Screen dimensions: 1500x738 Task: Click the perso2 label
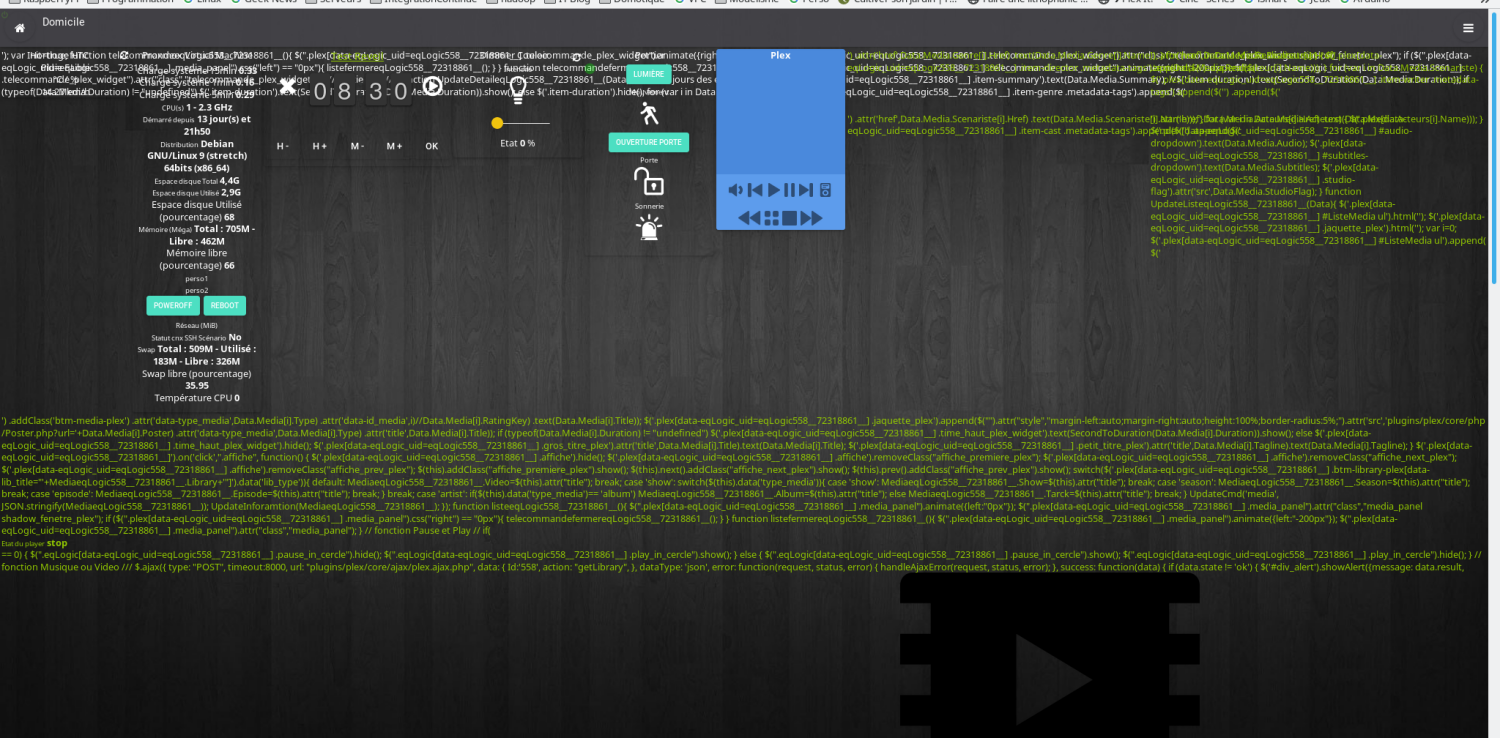[x=196, y=290]
